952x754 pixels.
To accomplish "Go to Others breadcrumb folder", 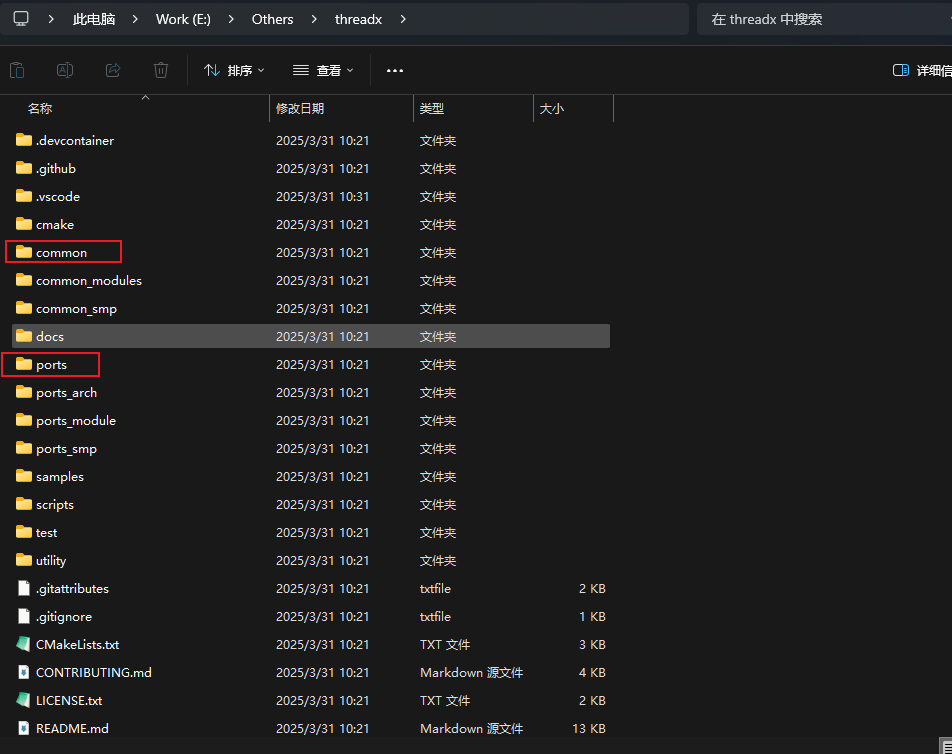I will click(273, 19).
